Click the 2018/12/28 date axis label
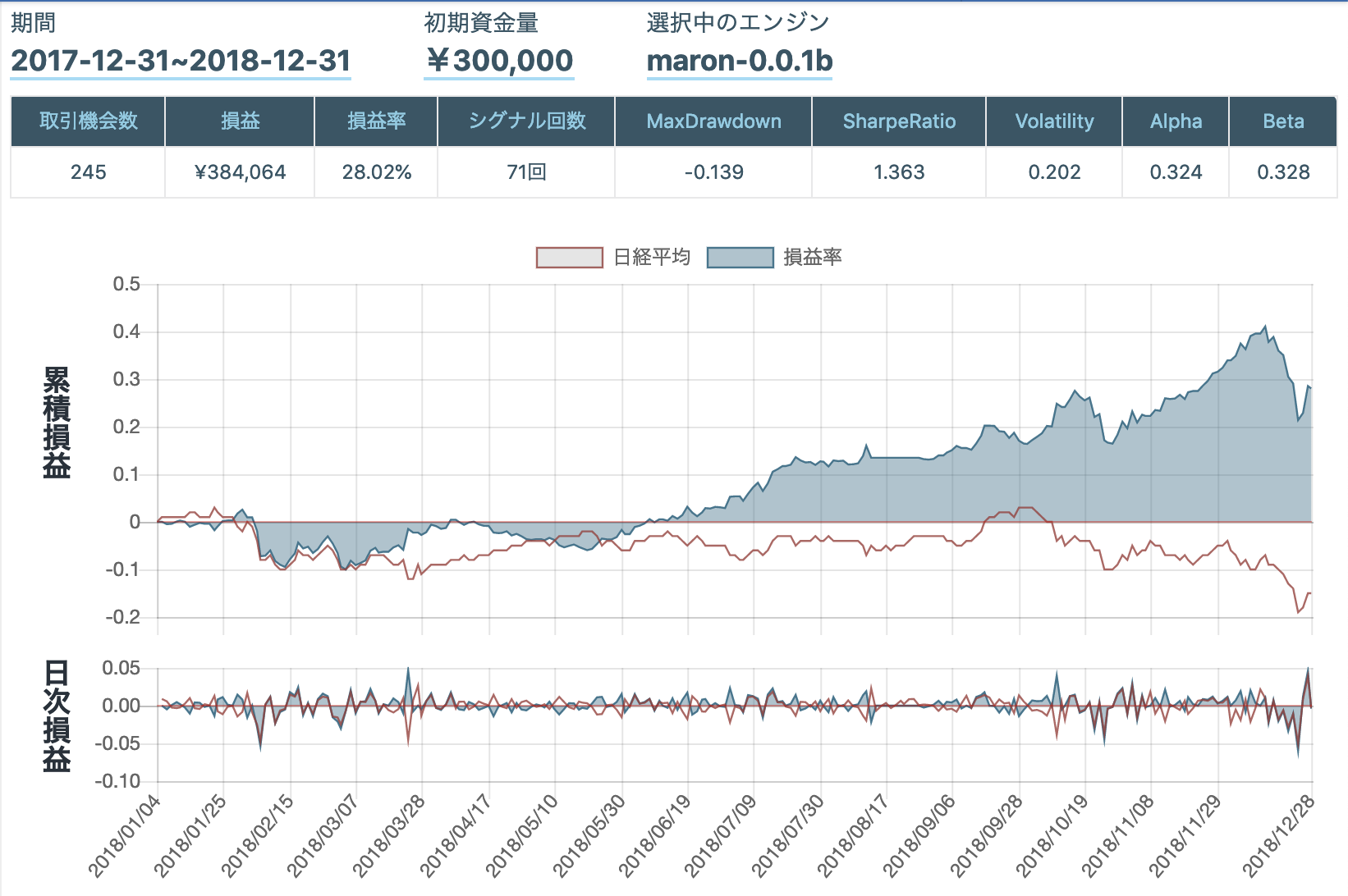The width and height of the screenshot is (1348, 896). pyautogui.click(x=1279, y=835)
